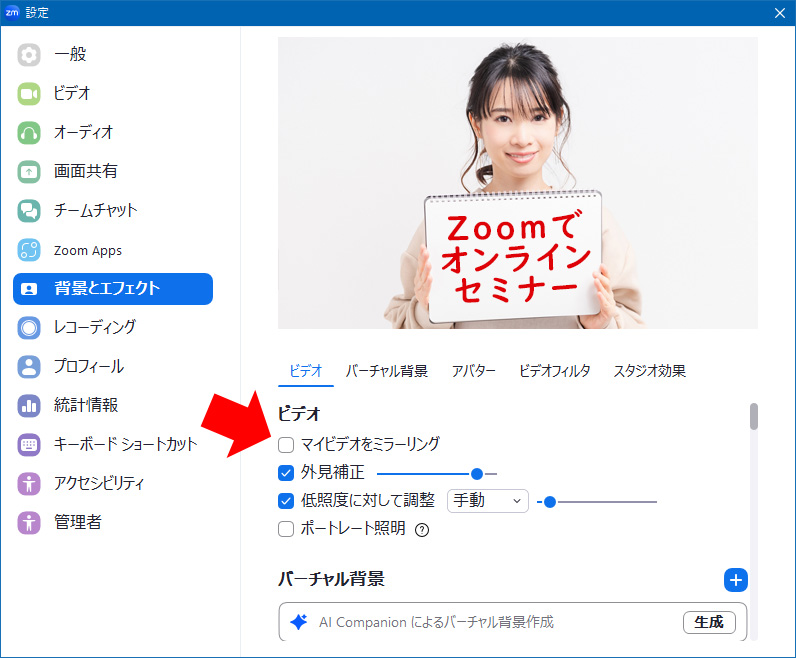Click the ポートレート照明 help question icon

click(422, 530)
